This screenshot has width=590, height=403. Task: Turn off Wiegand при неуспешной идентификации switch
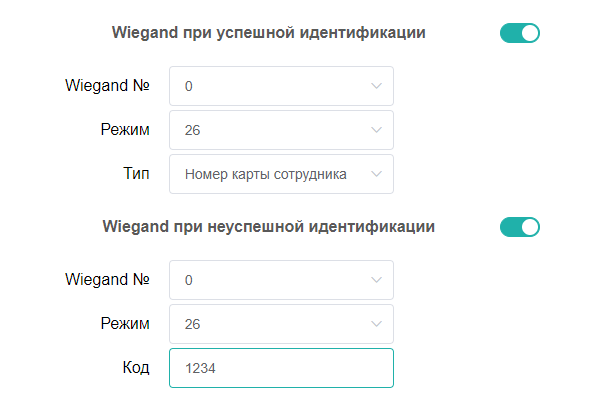[x=520, y=227]
